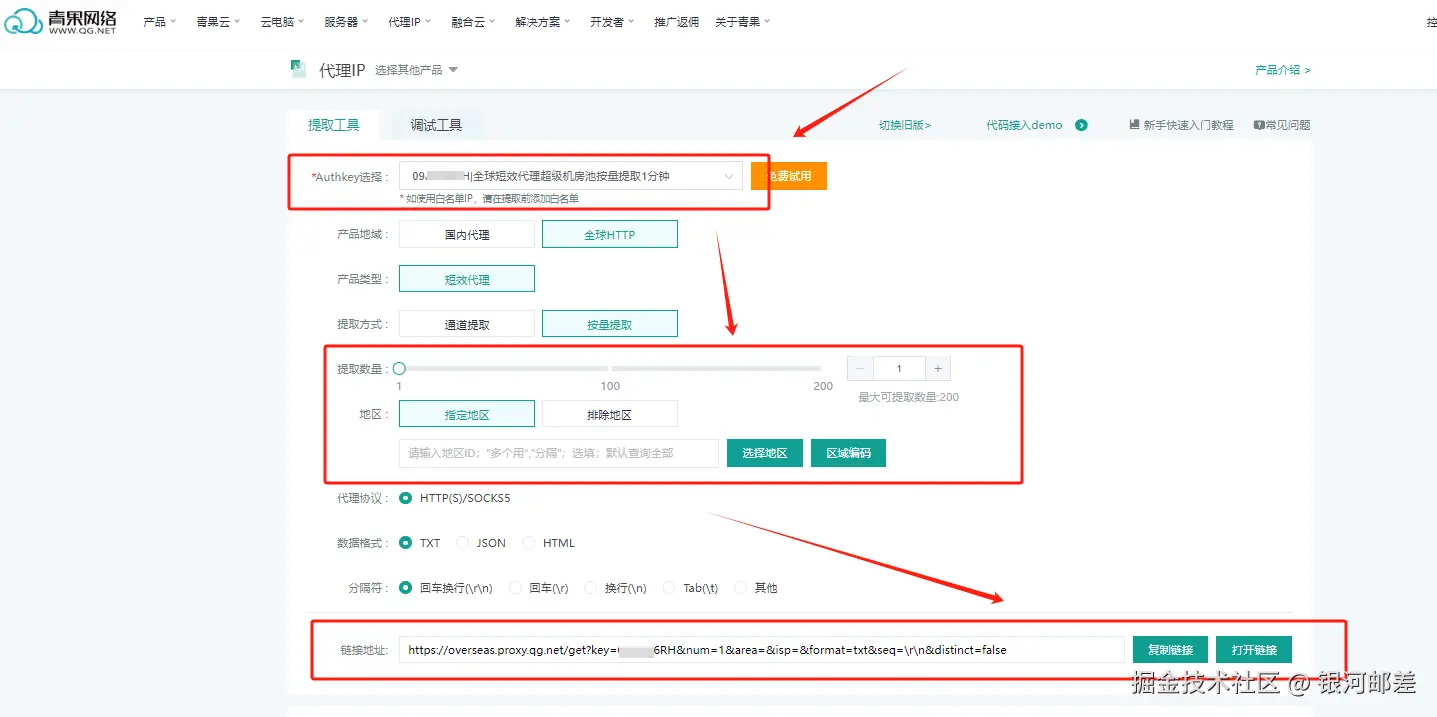
Task: Expand the 选择其他产品 dropdown
Action: pyautogui.click(x=416, y=70)
